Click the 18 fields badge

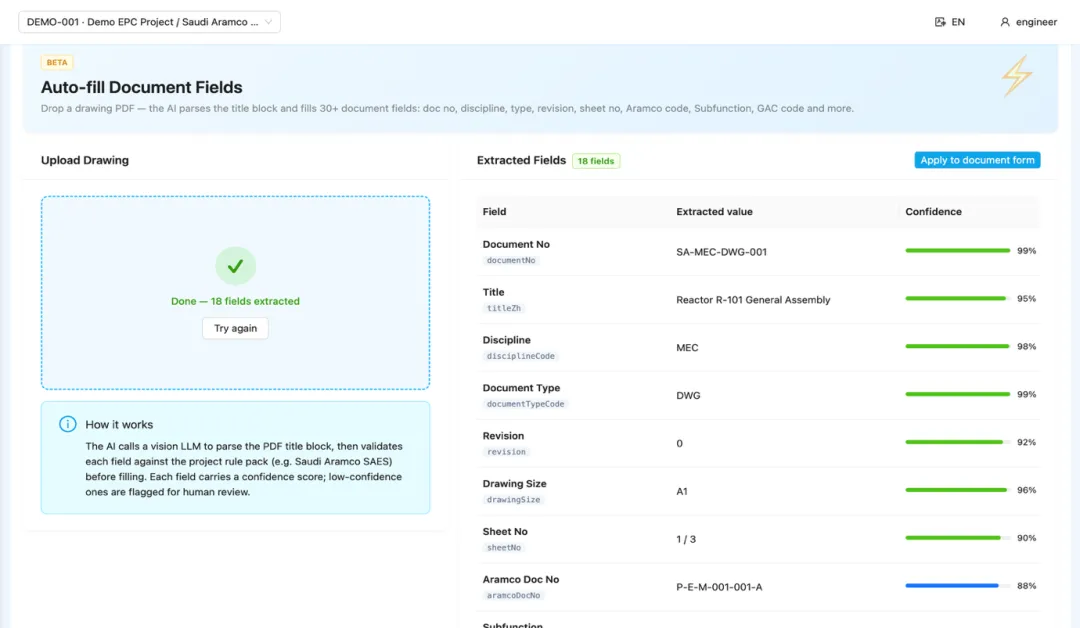596,161
